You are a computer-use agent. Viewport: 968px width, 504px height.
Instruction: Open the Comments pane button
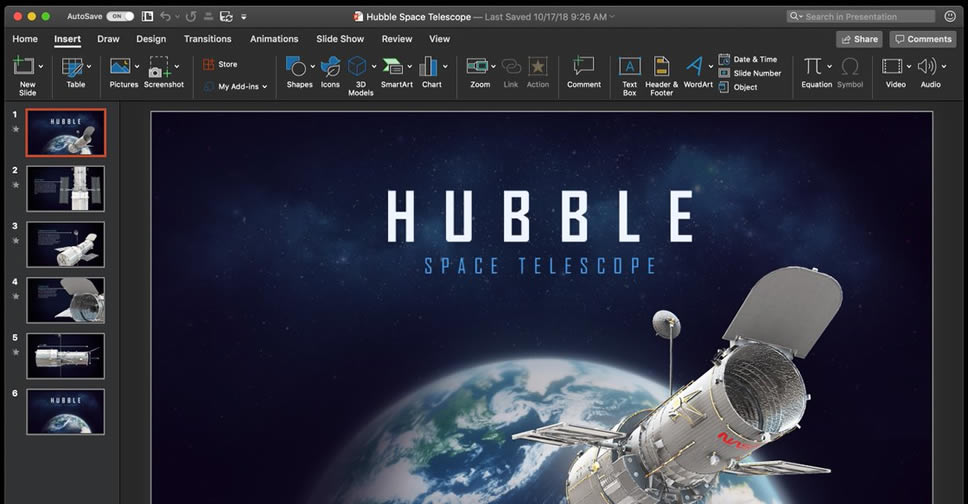pyautogui.click(x=922, y=39)
